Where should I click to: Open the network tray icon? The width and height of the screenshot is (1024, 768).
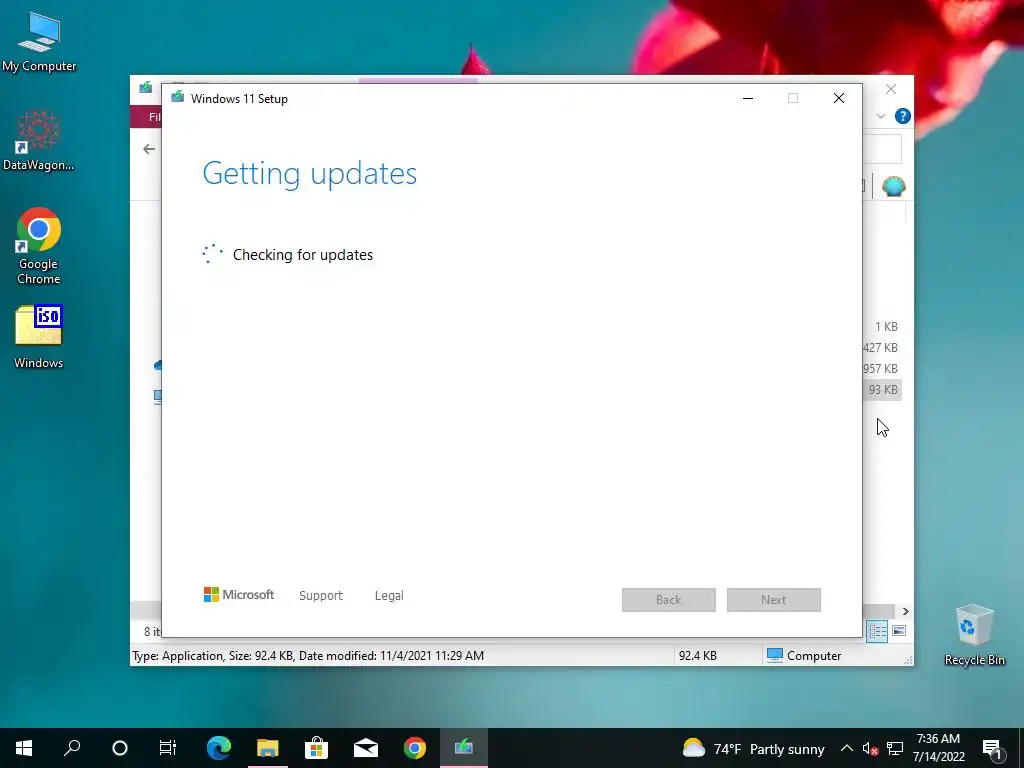tap(895, 748)
